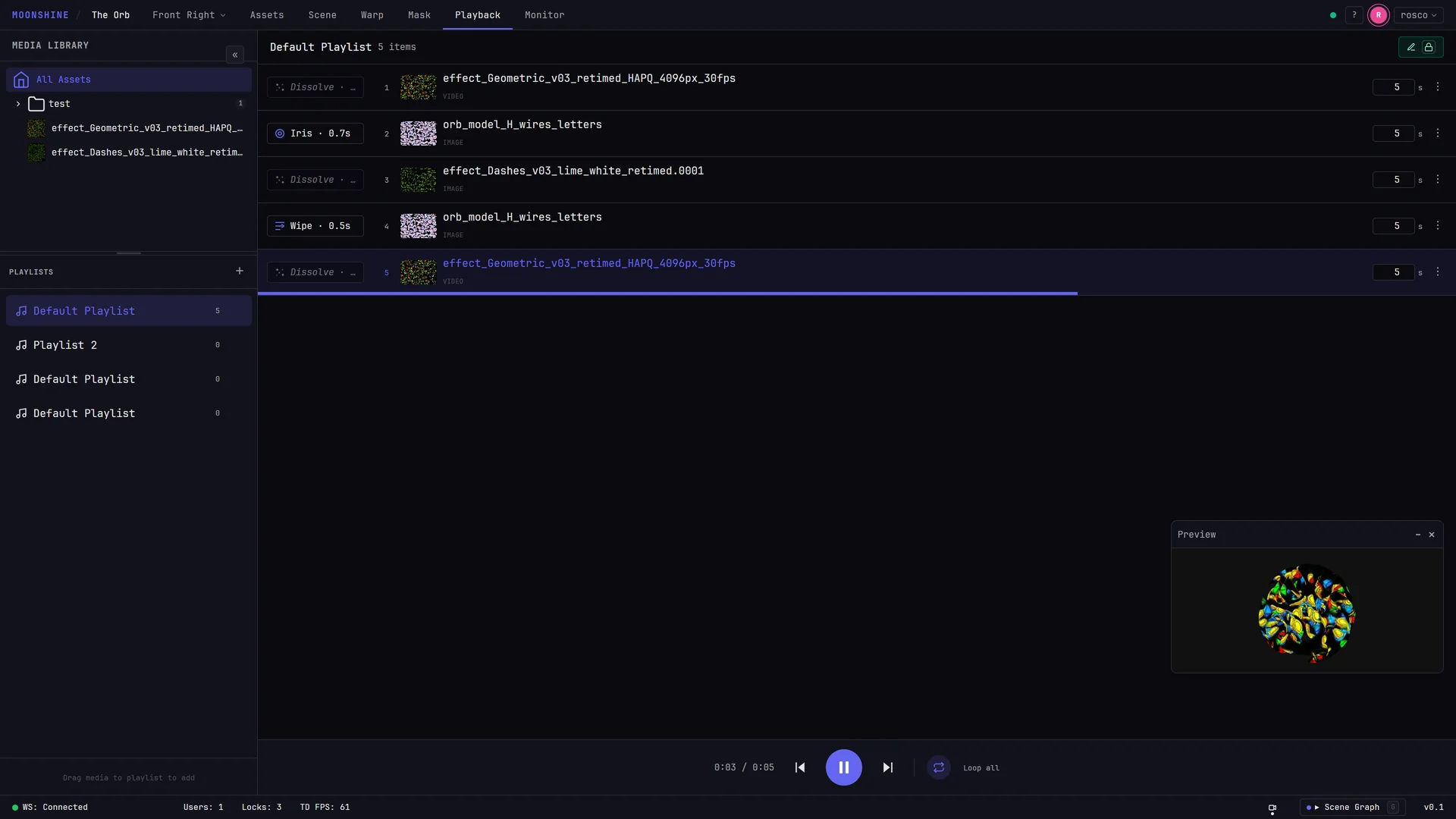Switch to the Warp tab
The height and width of the screenshot is (819, 1456).
pos(372,15)
